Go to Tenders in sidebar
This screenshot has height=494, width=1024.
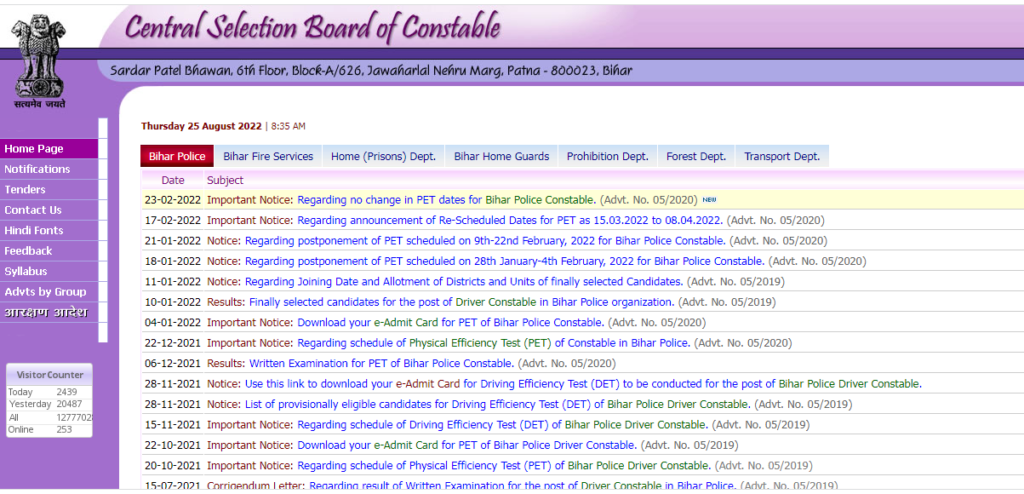click(49, 189)
